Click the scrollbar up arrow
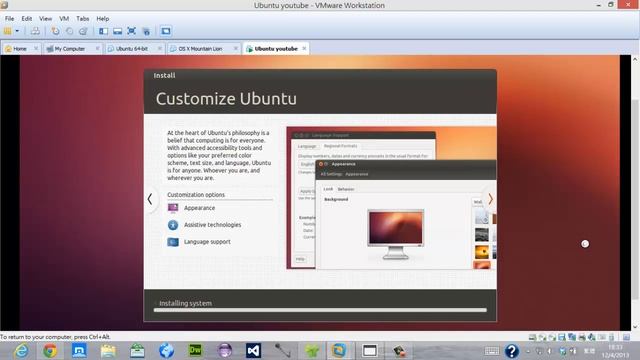The height and width of the screenshot is (360, 640). click(635, 59)
